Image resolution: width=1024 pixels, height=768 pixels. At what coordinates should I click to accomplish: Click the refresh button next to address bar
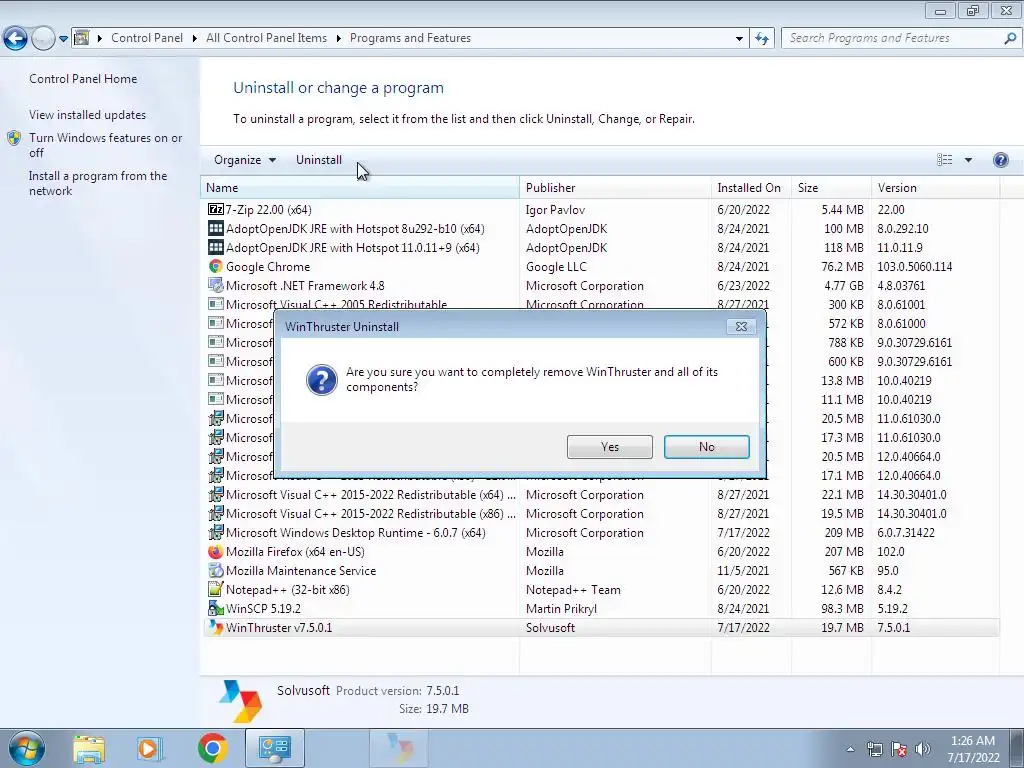[761, 39]
